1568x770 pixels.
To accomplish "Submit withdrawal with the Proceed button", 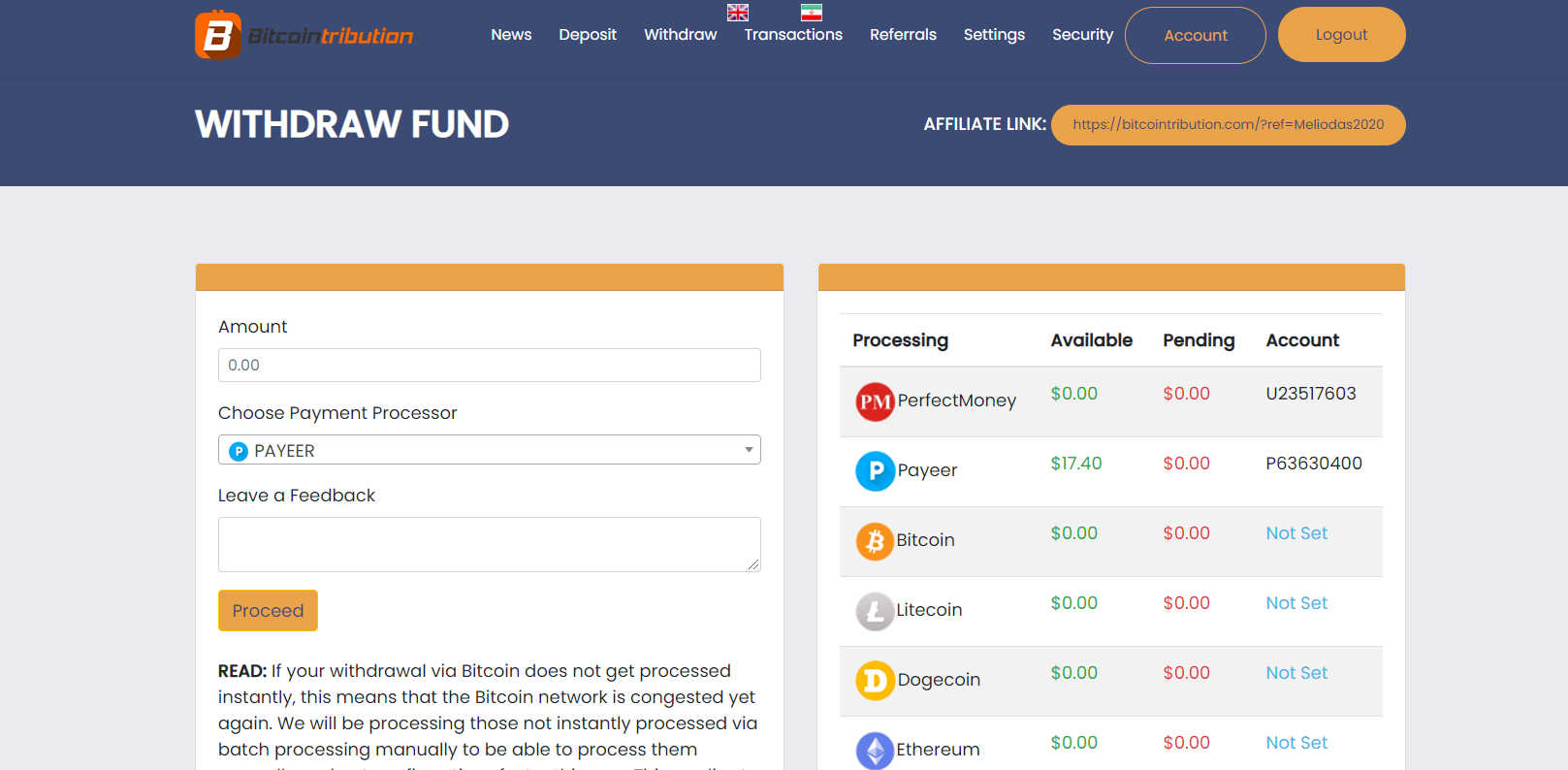I will coord(268,611).
